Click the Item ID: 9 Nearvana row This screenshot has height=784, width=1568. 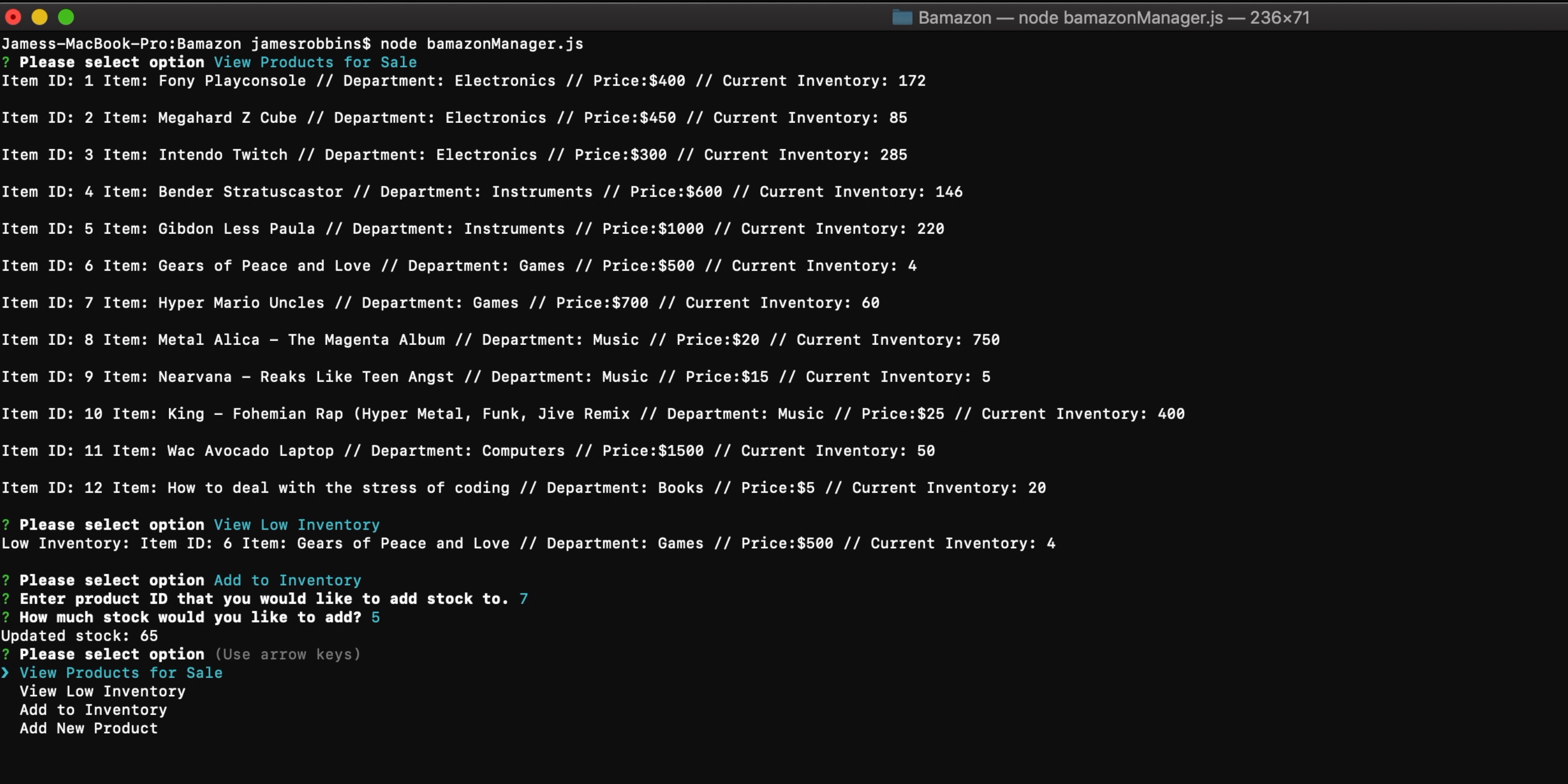click(x=495, y=377)
